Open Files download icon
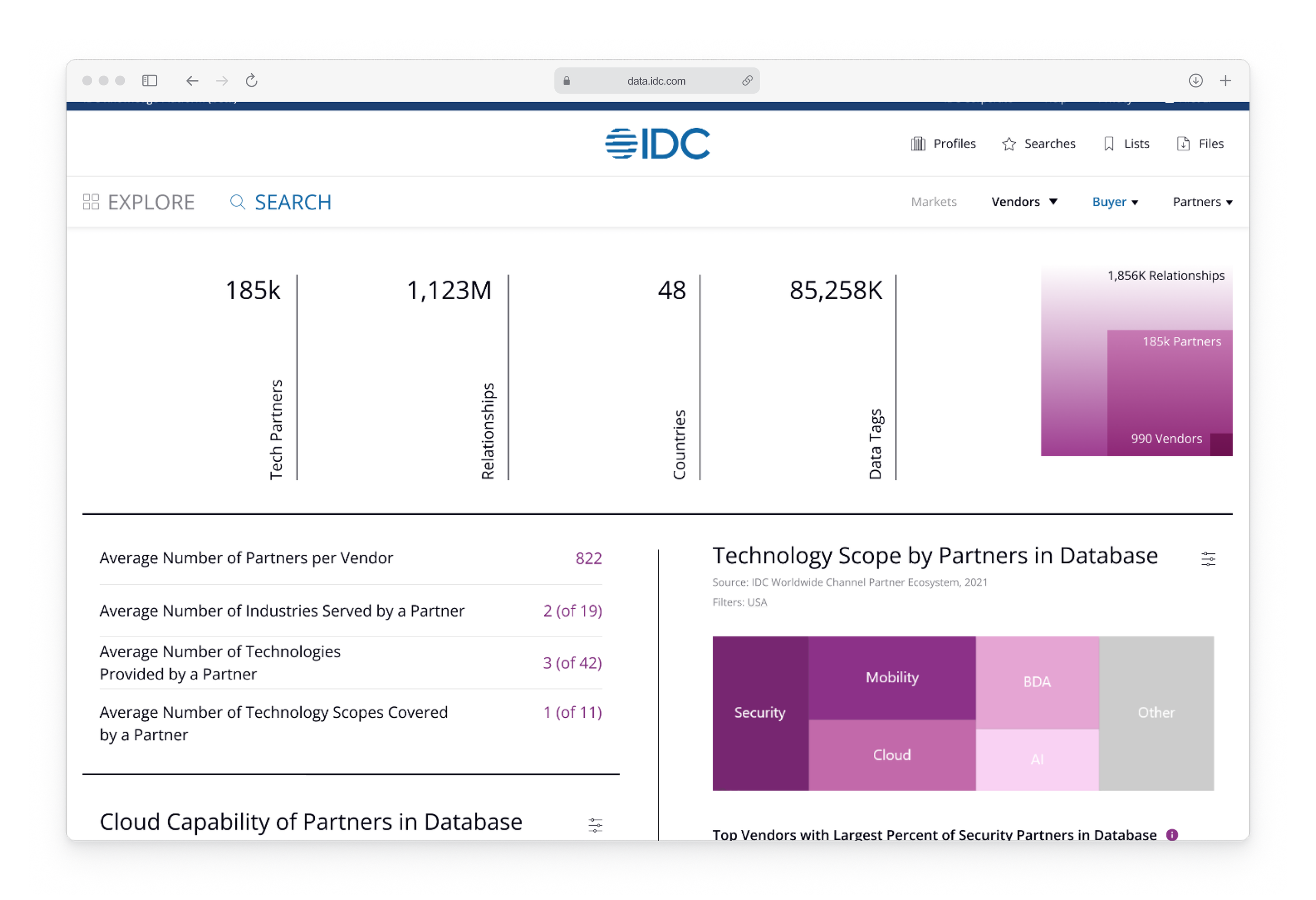 coord(1183,144)
